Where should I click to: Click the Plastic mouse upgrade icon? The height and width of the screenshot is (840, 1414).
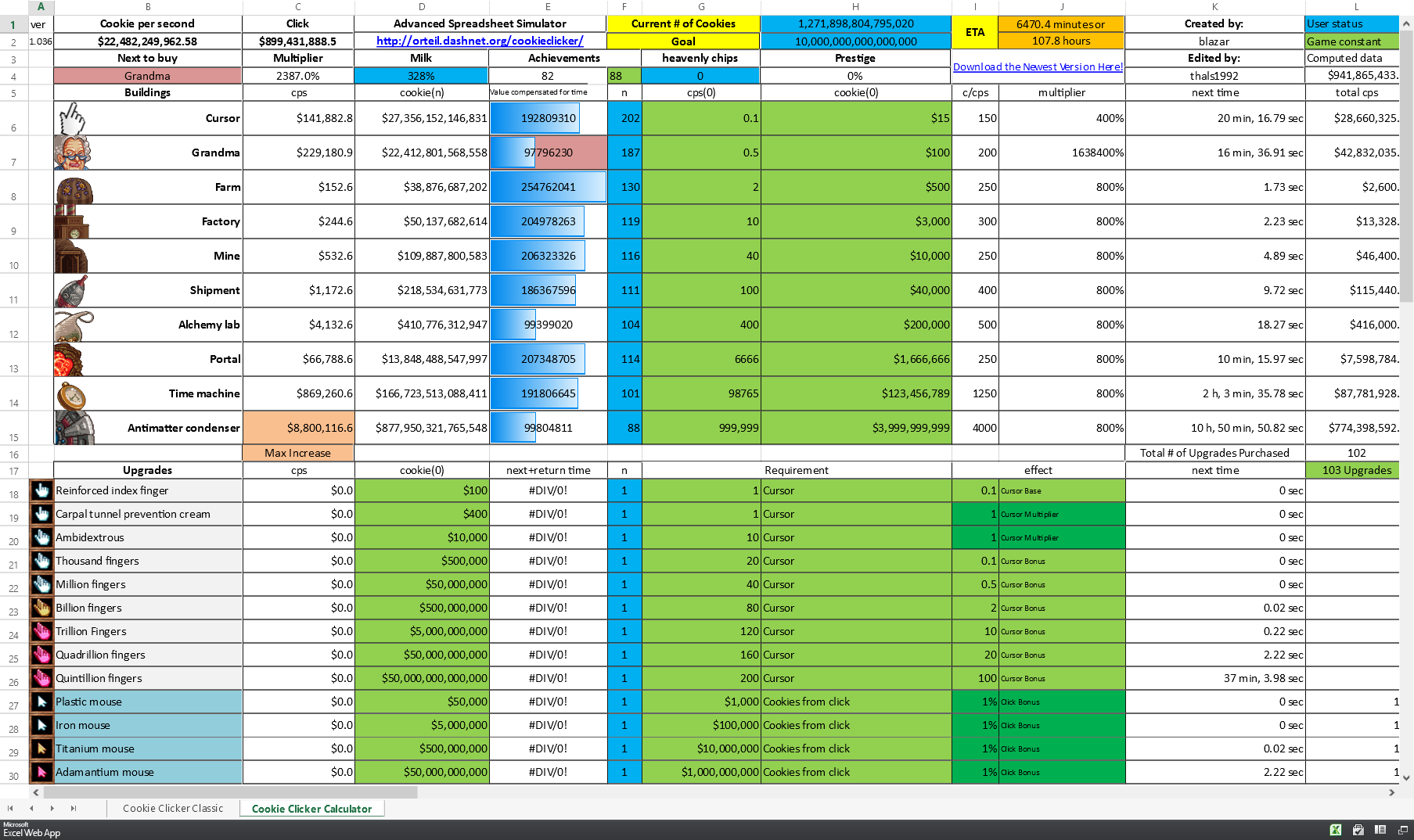click(x=41, y=702)
